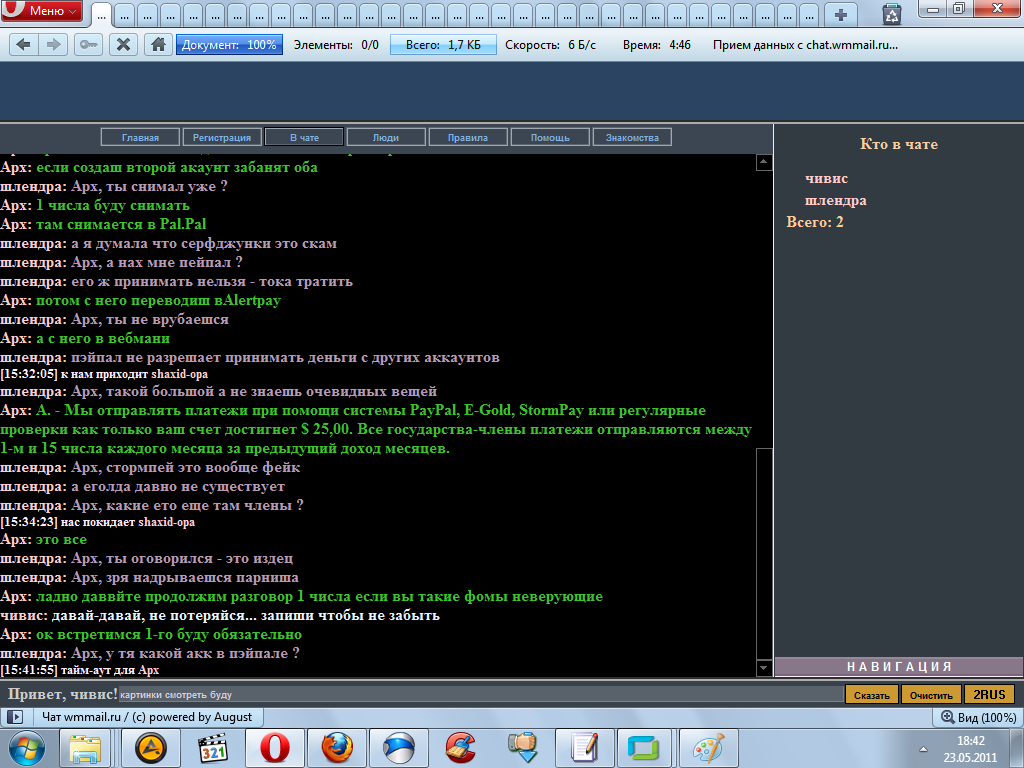Open the download manager taskbar icon
This screenshot has height=768, width=1024.
pyautogui.click(x=522, y=748)
